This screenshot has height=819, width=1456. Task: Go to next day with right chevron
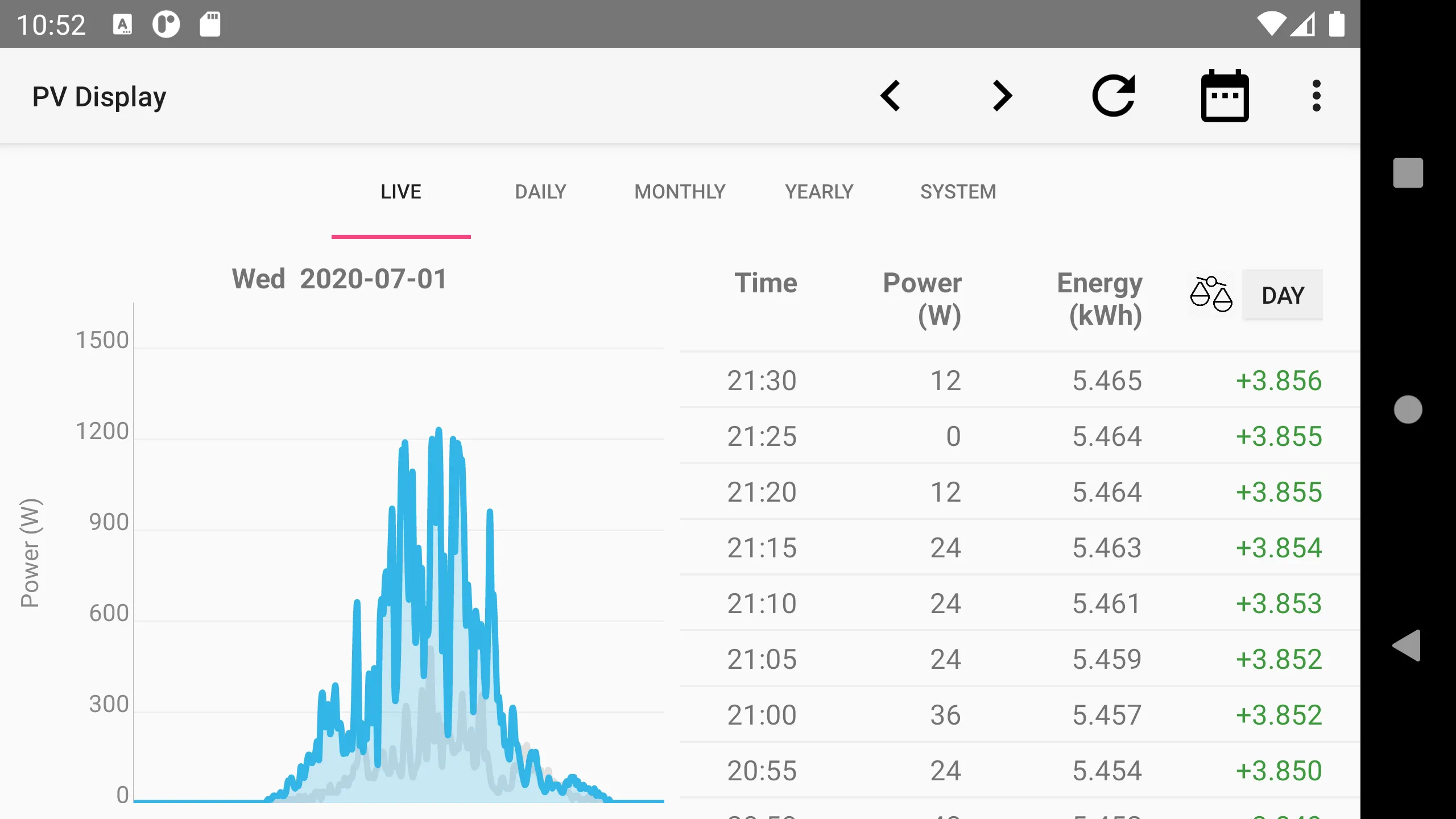(x=1002, y=96)
